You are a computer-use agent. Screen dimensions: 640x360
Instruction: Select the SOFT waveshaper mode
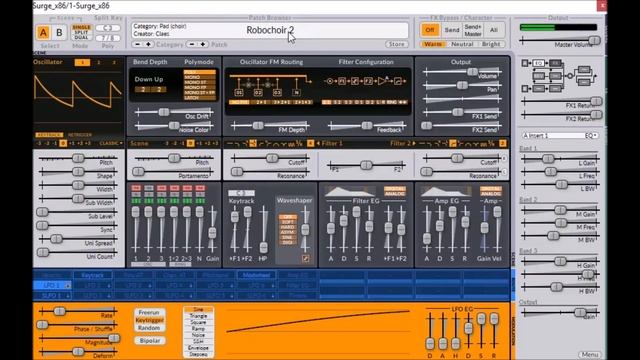[287, 222]
